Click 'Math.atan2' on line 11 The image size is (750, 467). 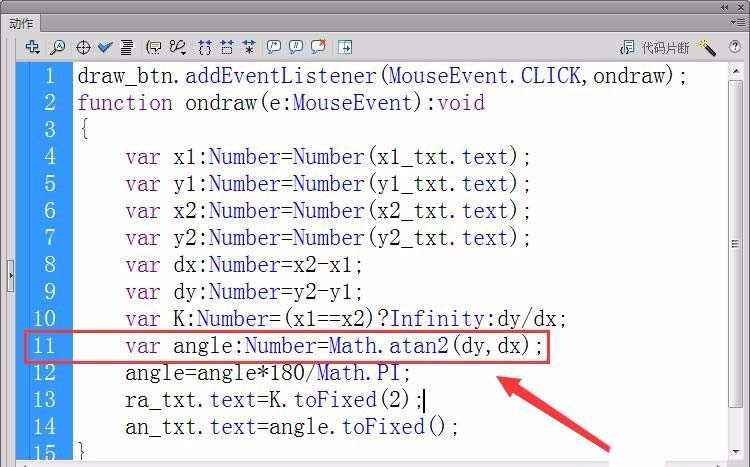pyautogui.click(x=389, y=345)
